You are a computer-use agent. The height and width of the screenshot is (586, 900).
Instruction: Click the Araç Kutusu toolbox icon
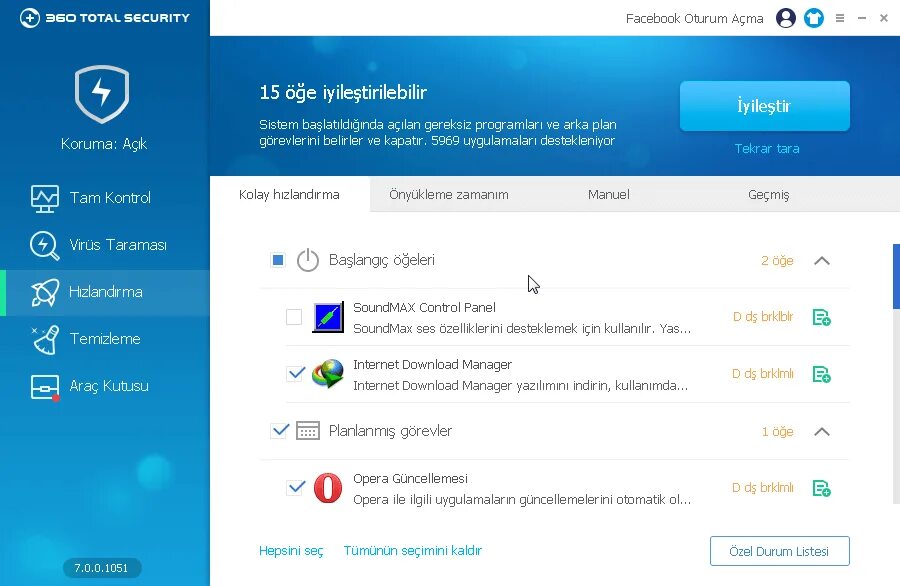click(x=45, y=387)
